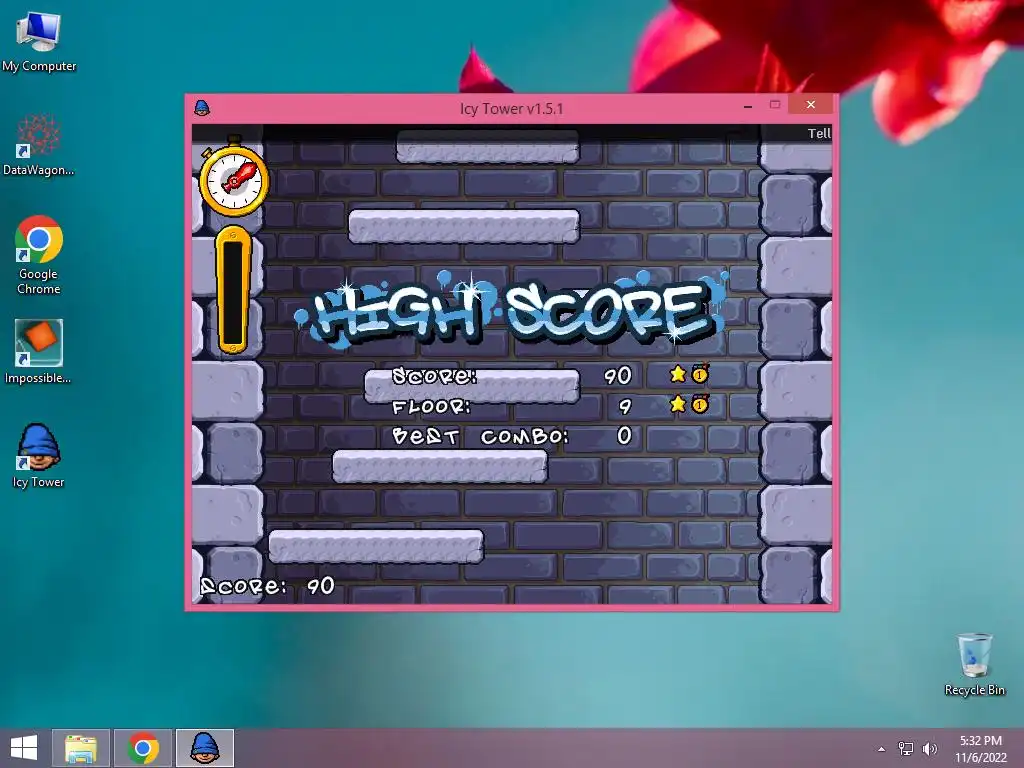Image resolution: width=1024 pixels, height=768 pixels.
Task: Click the Best Combo value 0
Action: point(624,436)
